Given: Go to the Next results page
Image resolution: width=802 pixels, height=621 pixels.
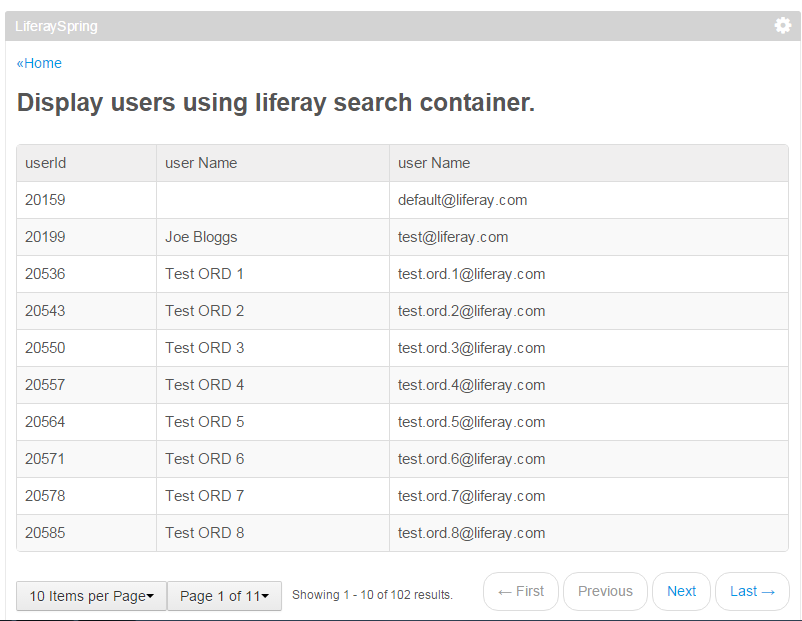Looking at the screenshot, I should [x=681, y=591].
